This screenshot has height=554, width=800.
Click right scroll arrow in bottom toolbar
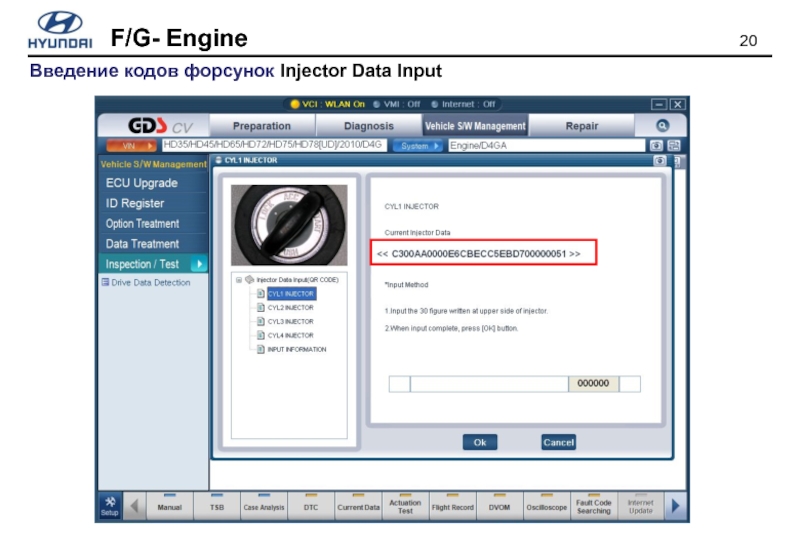coord(676,506)
